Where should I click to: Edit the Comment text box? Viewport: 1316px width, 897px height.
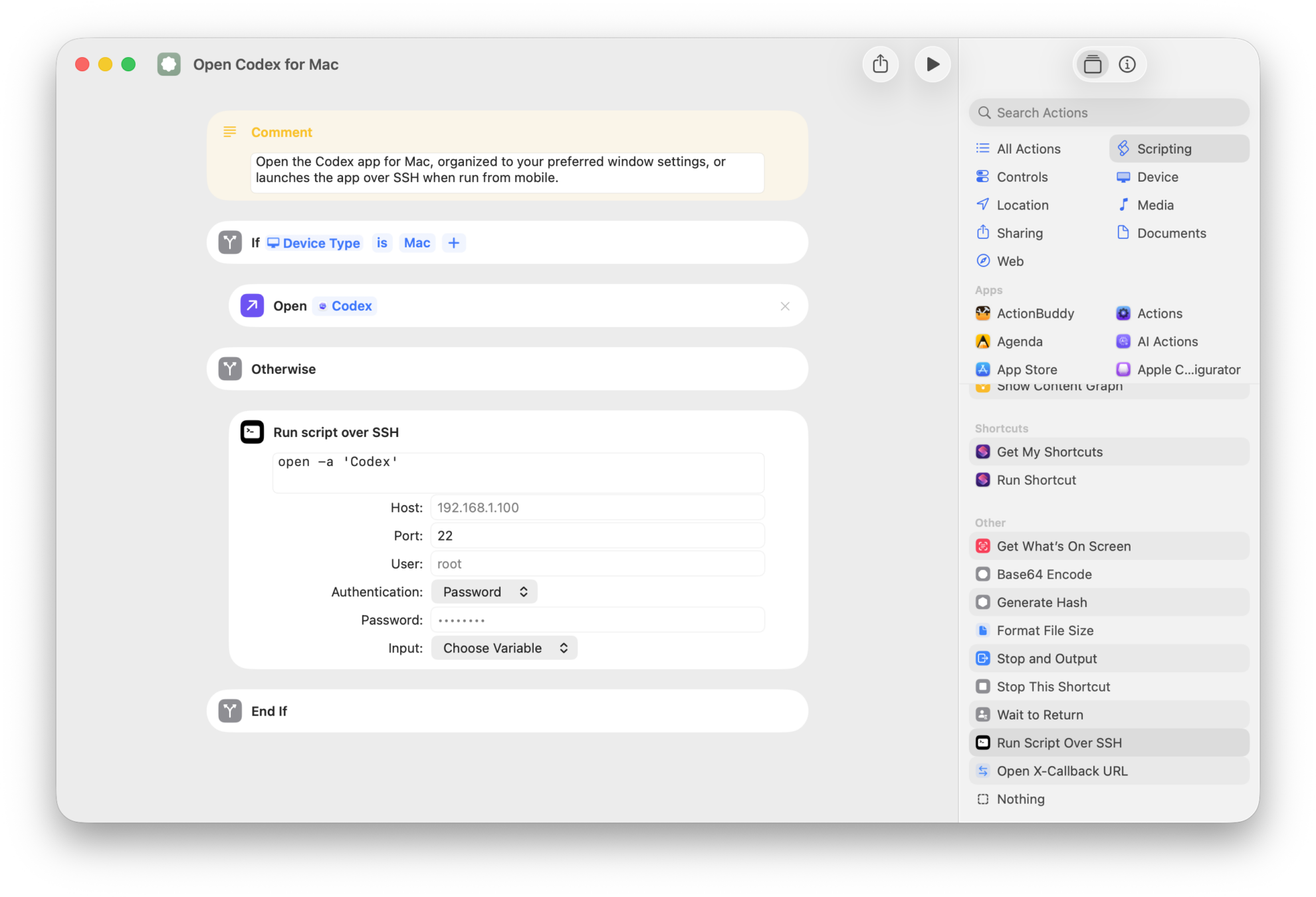[507, 173]
